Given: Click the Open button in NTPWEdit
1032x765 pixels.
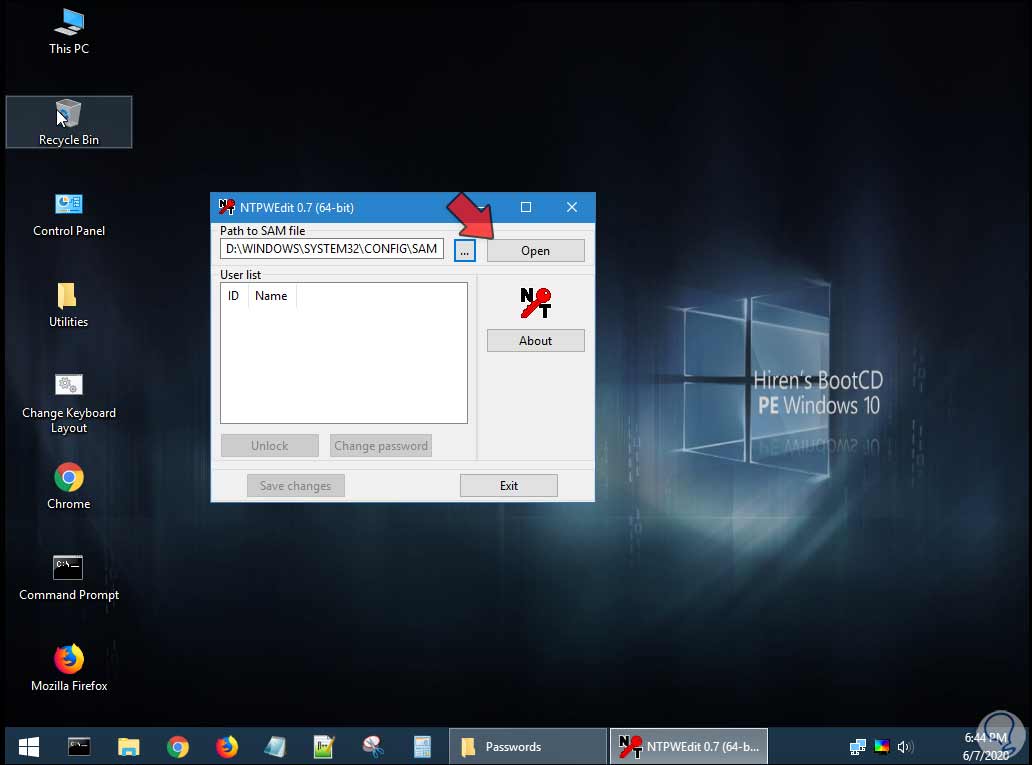Looking at the screenshot, I should pyautogui.click(x=536, y=250).
